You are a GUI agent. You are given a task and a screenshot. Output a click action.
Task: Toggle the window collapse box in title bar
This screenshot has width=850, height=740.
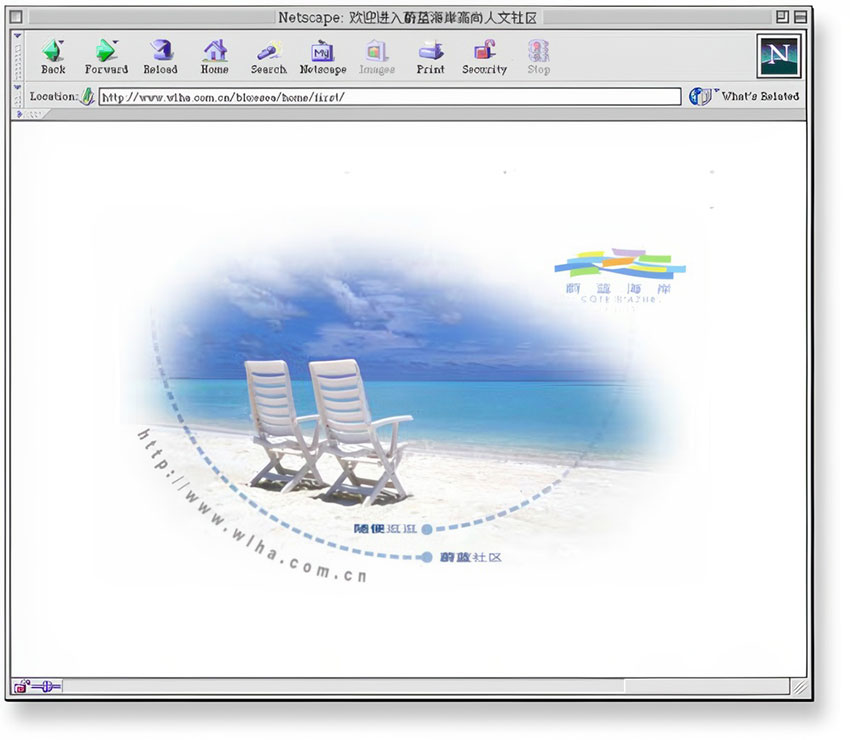pos(799,17)
